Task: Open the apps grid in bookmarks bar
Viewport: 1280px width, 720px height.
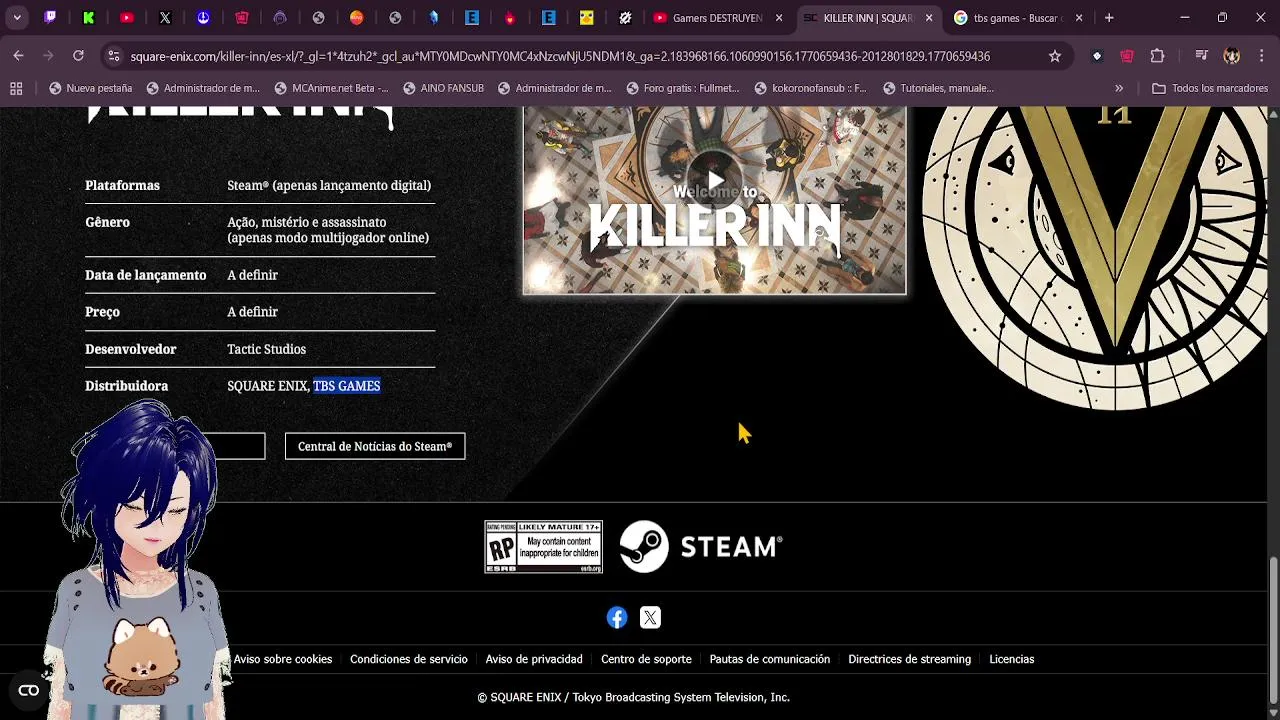Action: [16, 88]
